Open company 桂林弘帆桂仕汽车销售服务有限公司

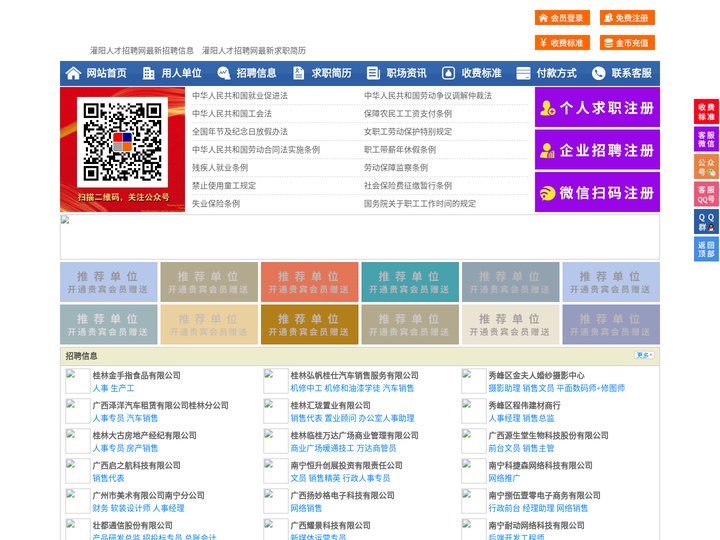(x=354, y=375)
